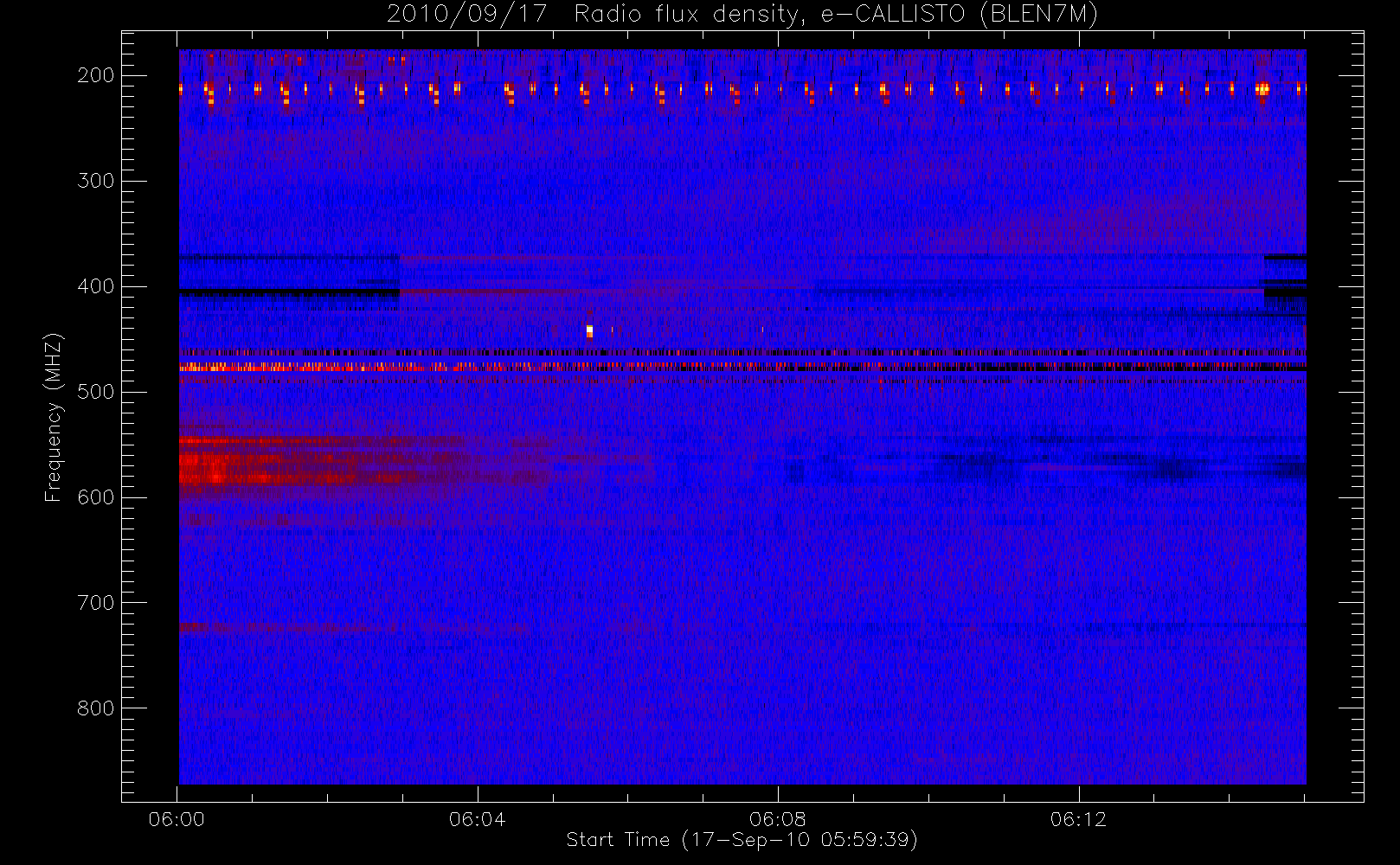
Task: Click the 'Start Time (17-Sep-10 05:59:39)' axis label
Action: (x=742, y=840)
